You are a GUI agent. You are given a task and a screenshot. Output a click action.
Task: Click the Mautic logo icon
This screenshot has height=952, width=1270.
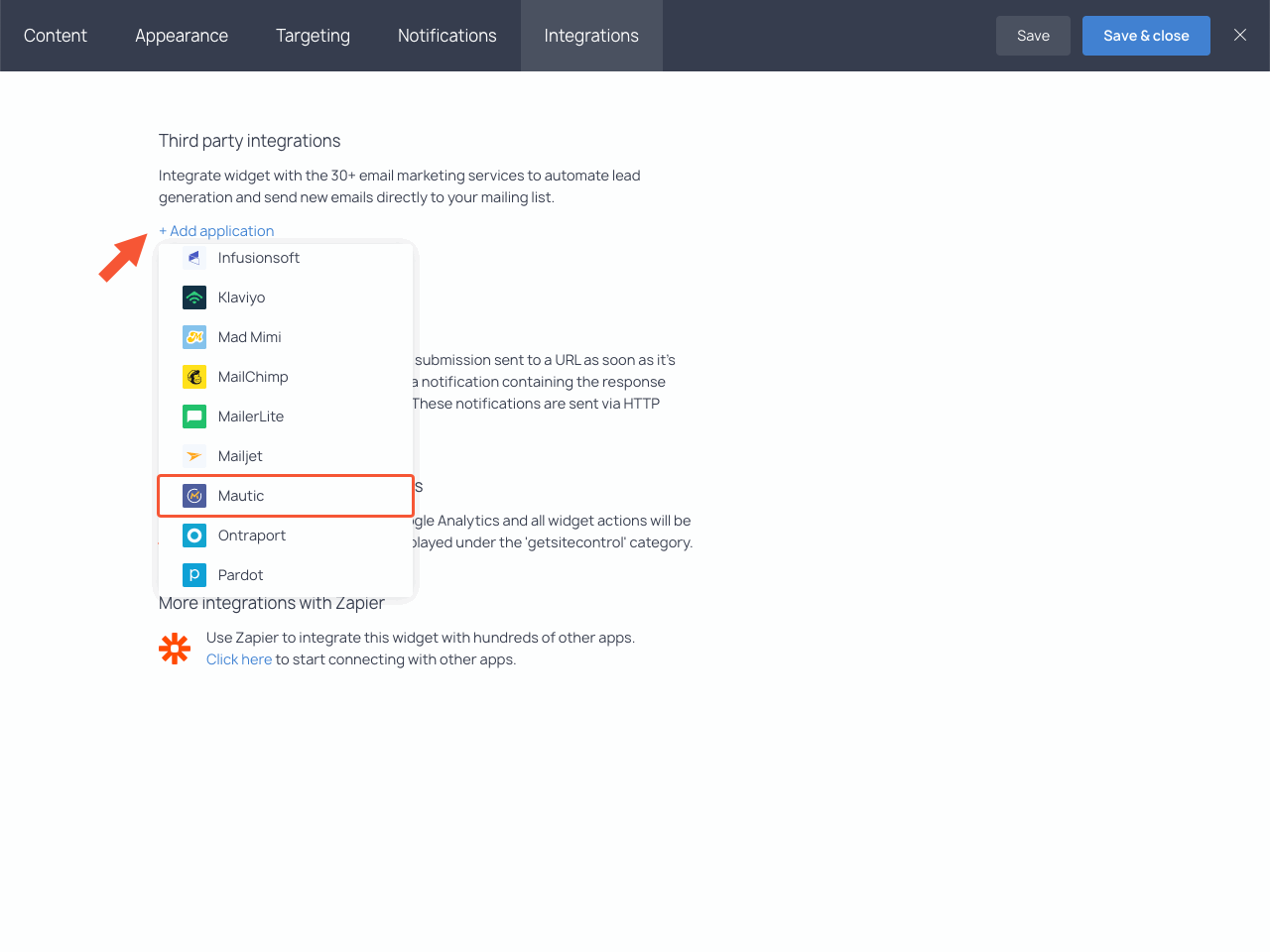194,496
